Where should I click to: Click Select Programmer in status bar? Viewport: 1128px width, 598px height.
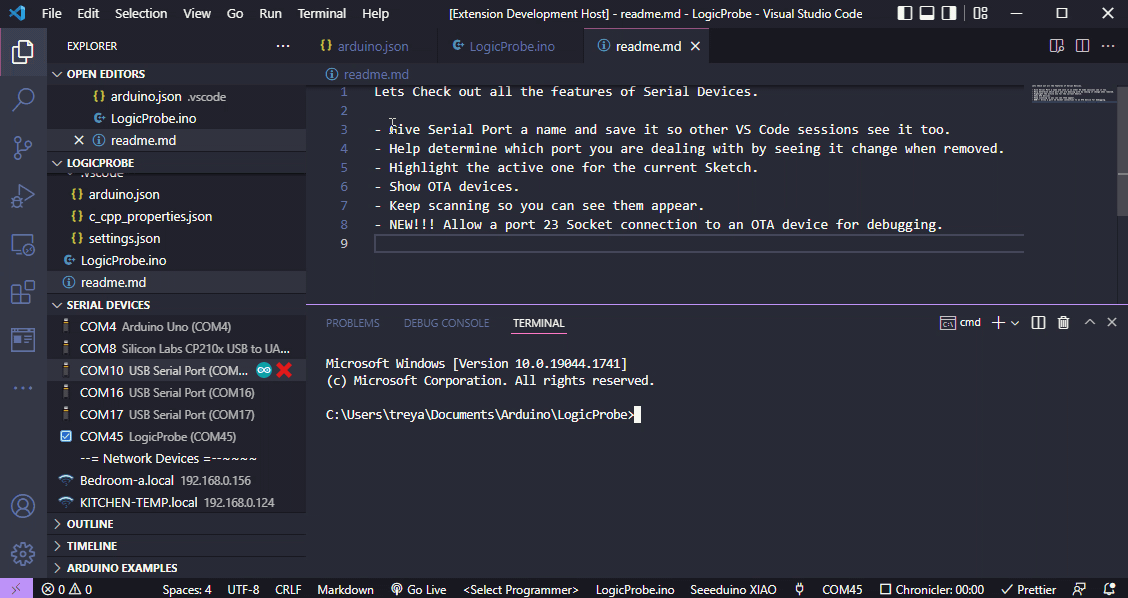(x=521, y=589)
